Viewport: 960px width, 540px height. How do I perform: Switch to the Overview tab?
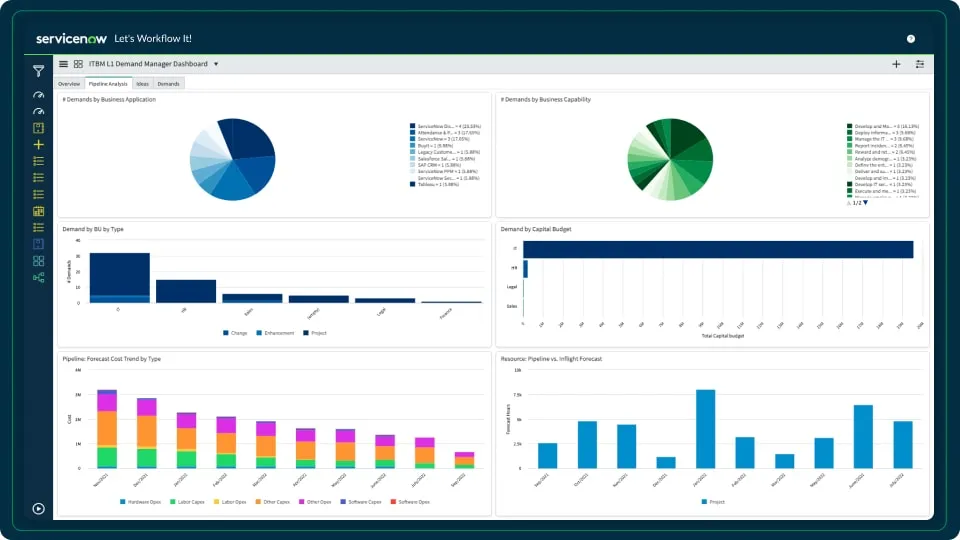(69, 84)
